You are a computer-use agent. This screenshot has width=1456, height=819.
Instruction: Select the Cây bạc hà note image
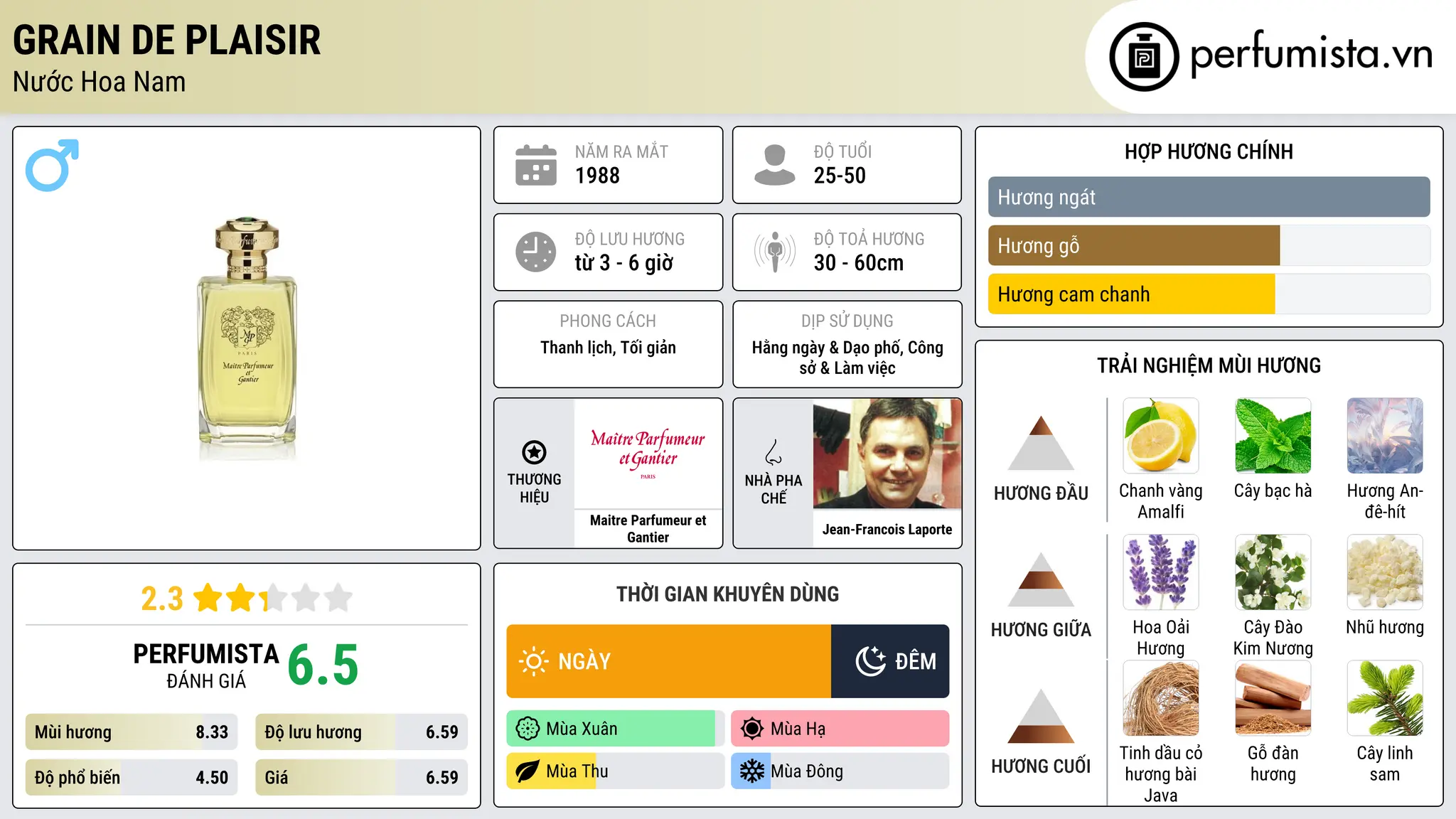[1273, 436]
